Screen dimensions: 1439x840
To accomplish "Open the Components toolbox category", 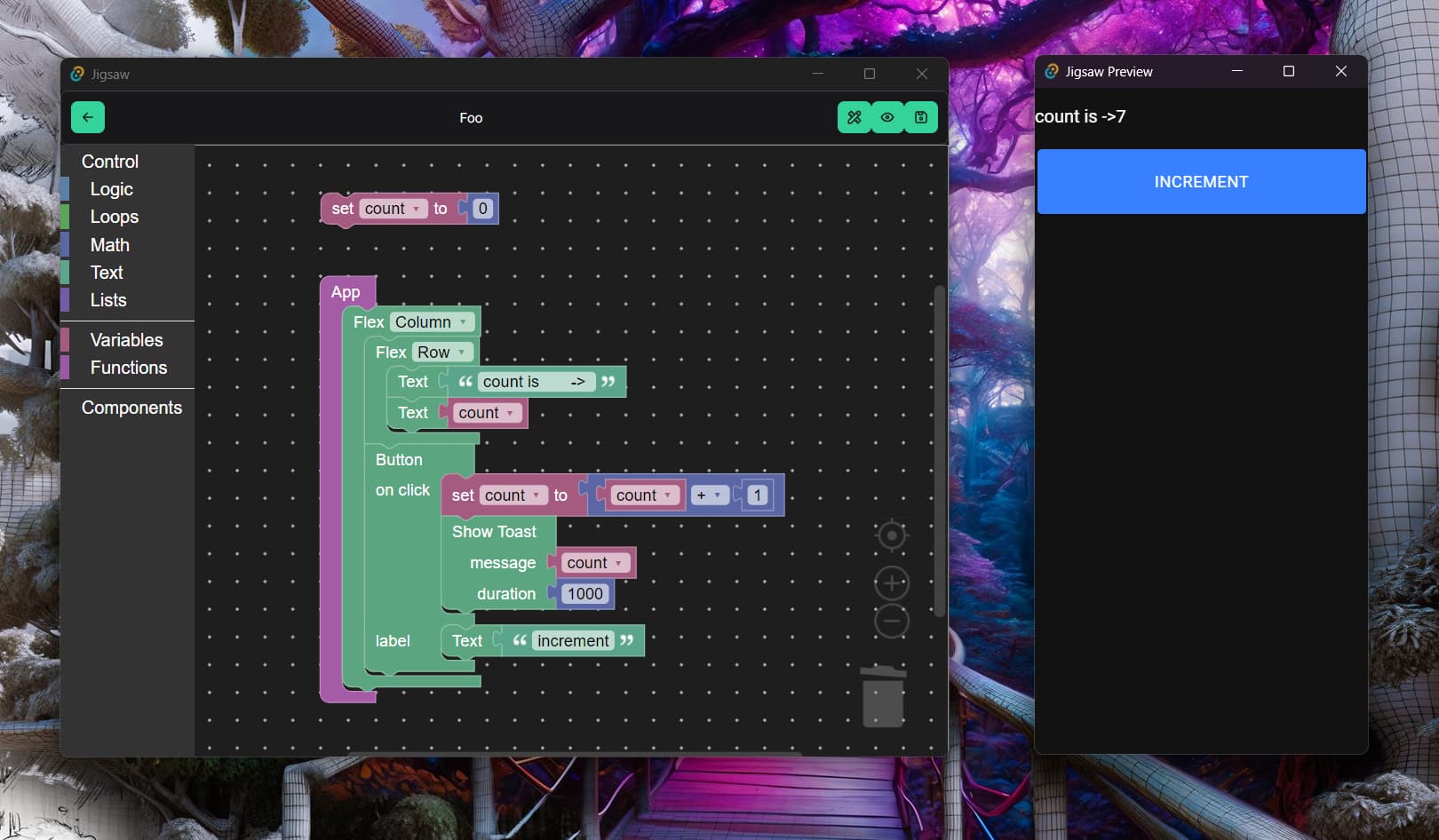I will (x=131, y=408).
